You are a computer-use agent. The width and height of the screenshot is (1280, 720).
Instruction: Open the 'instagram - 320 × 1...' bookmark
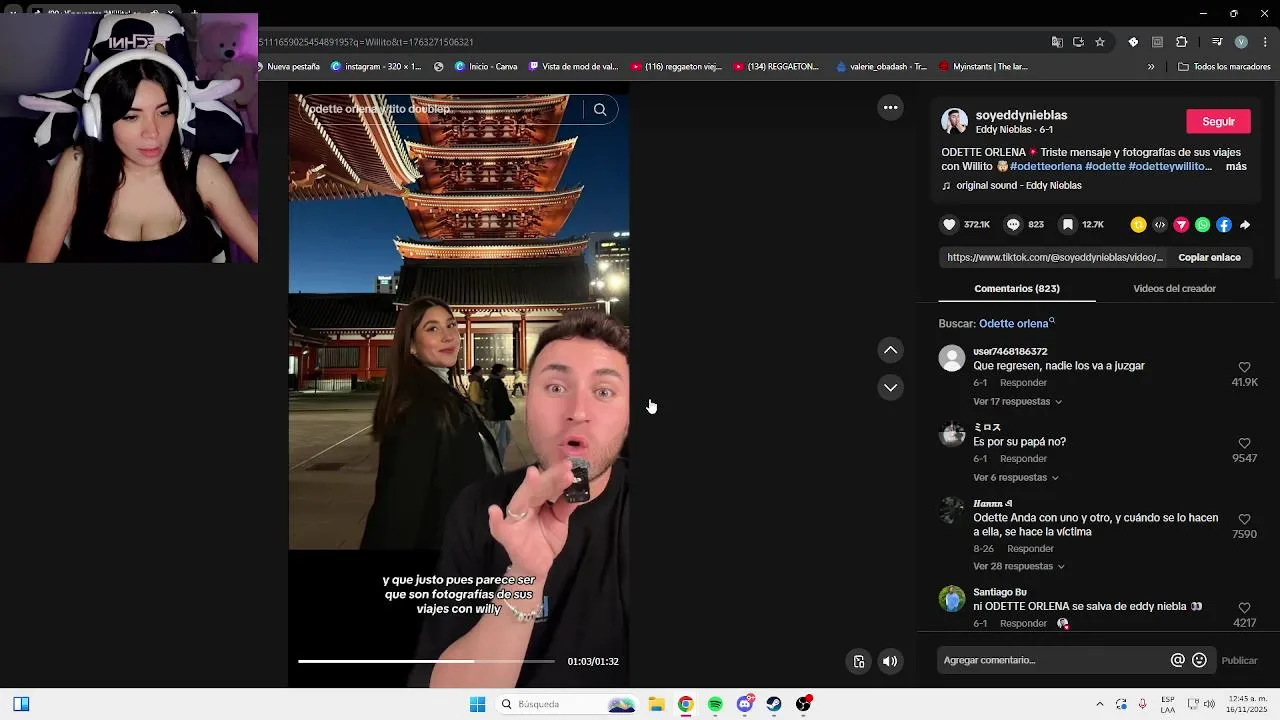(376, 67)
